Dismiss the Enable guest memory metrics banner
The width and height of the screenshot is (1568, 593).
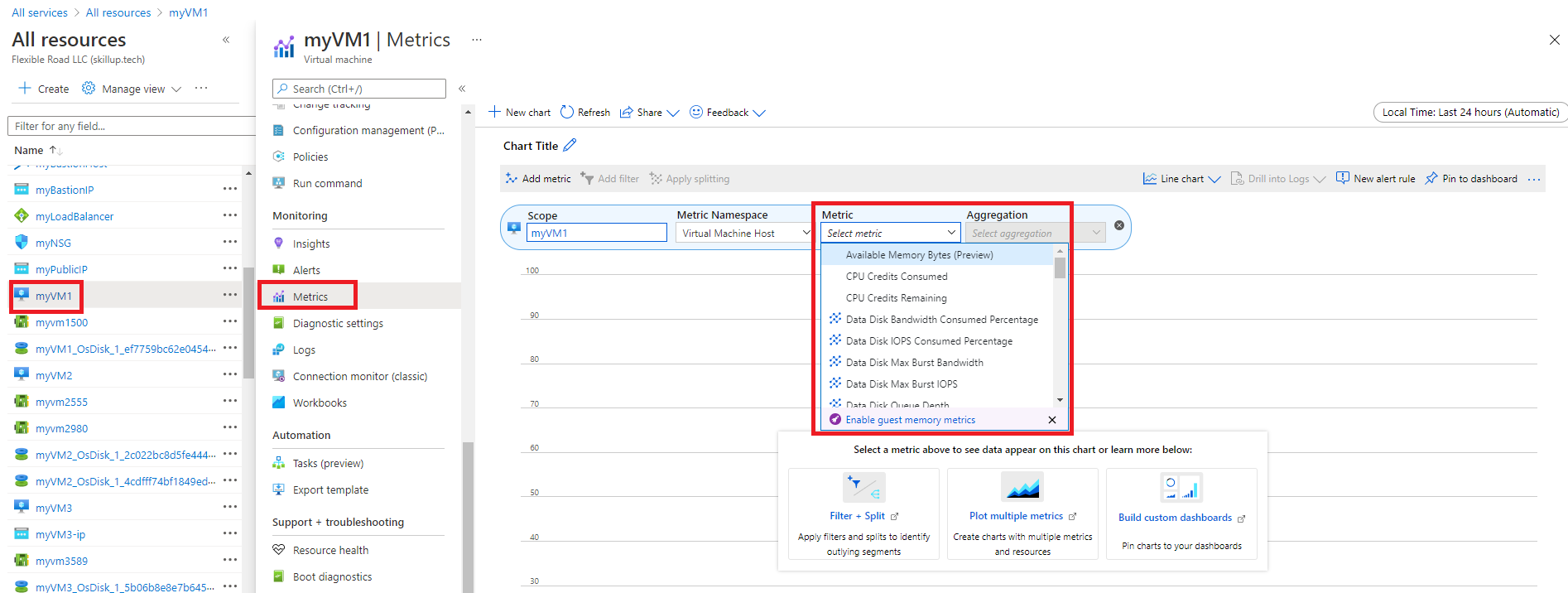pyautogui.click(x=1052, y=420)
